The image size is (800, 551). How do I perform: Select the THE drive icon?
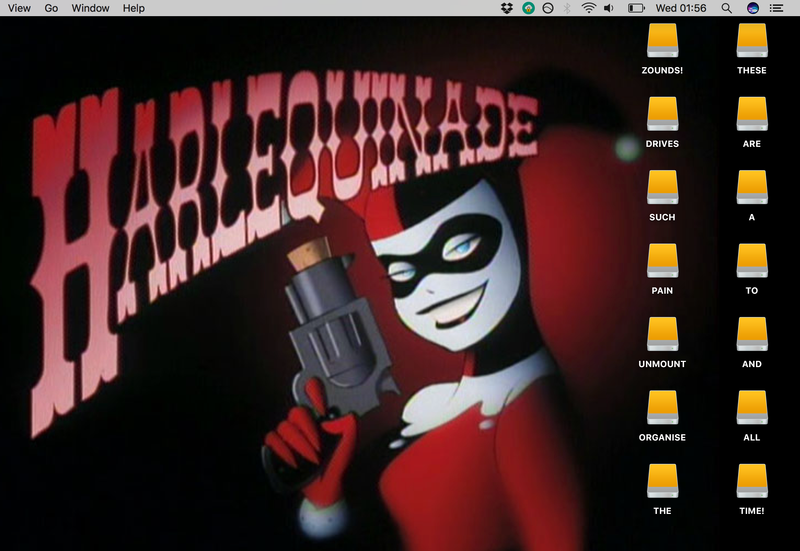pos(662,481)
